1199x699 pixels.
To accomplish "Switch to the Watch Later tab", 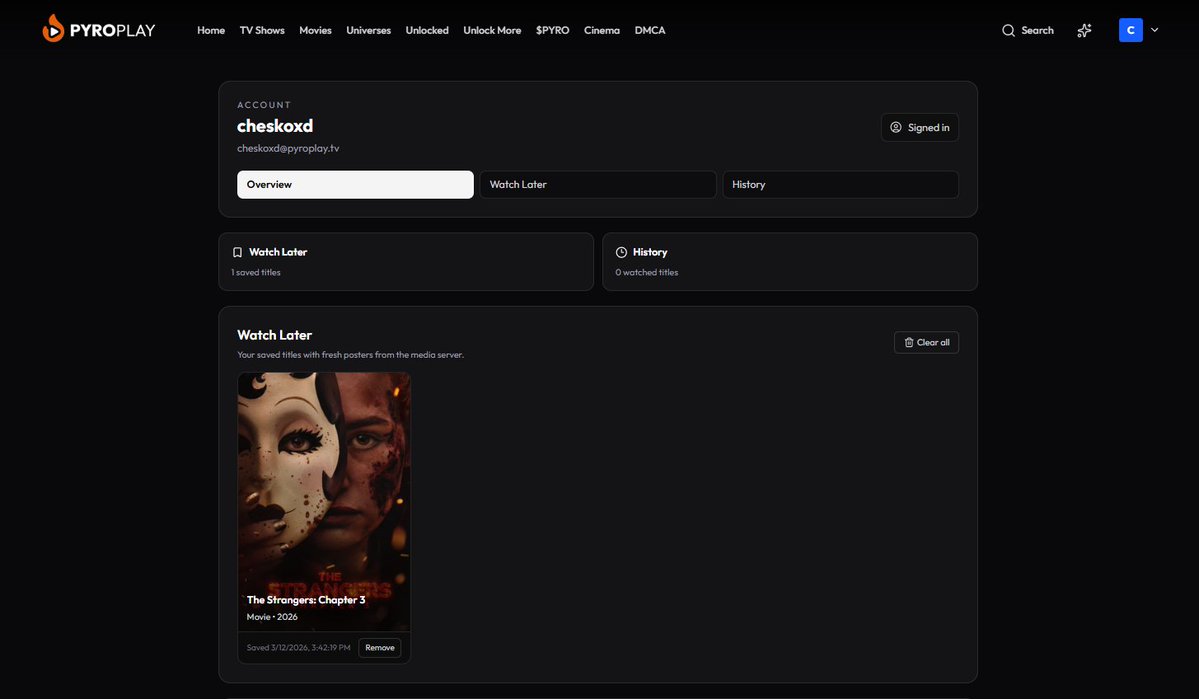I will coord(597,184).
